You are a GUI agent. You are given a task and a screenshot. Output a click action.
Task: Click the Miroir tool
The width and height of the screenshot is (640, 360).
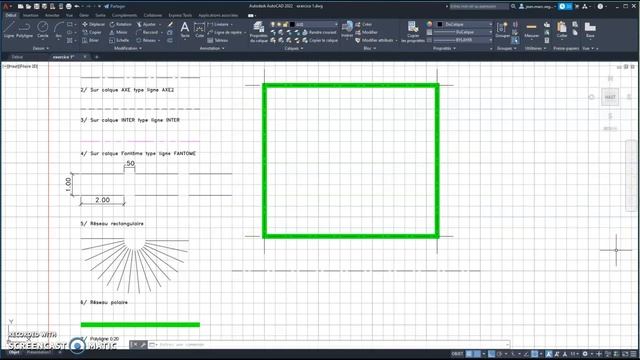118,32
